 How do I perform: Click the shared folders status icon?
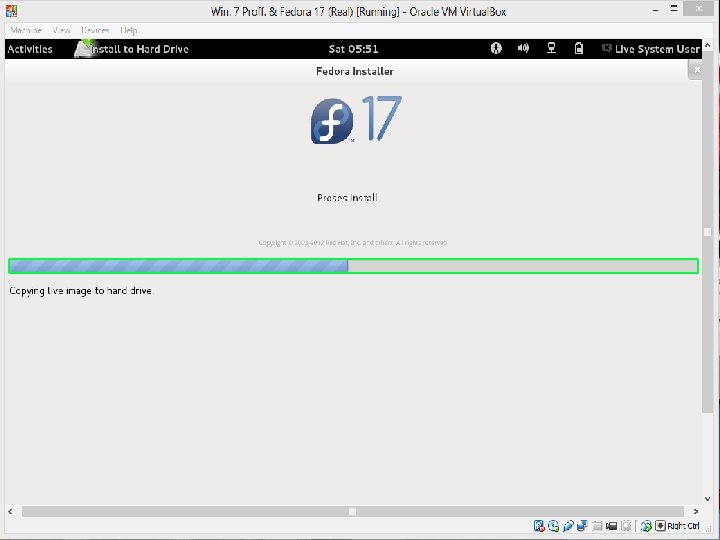(597, 526)
